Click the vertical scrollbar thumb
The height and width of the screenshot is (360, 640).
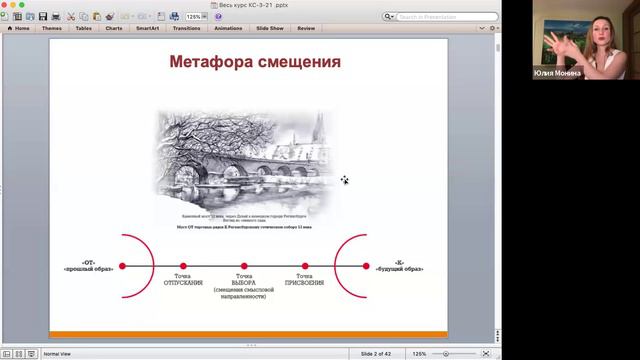click(x=498, y=47)
